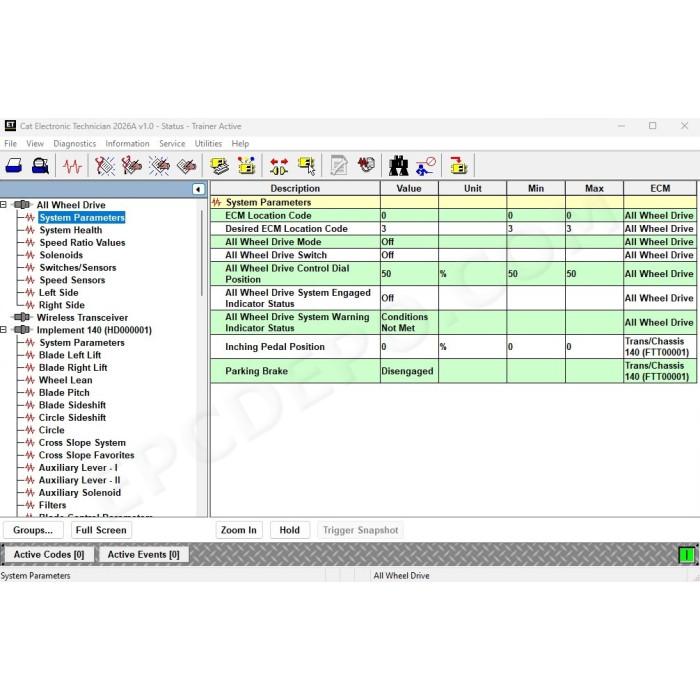Viewport: 700px width, 700px height.
Task: Select Speed Ratio Values in the tree
Action: [x=82, y=242]
